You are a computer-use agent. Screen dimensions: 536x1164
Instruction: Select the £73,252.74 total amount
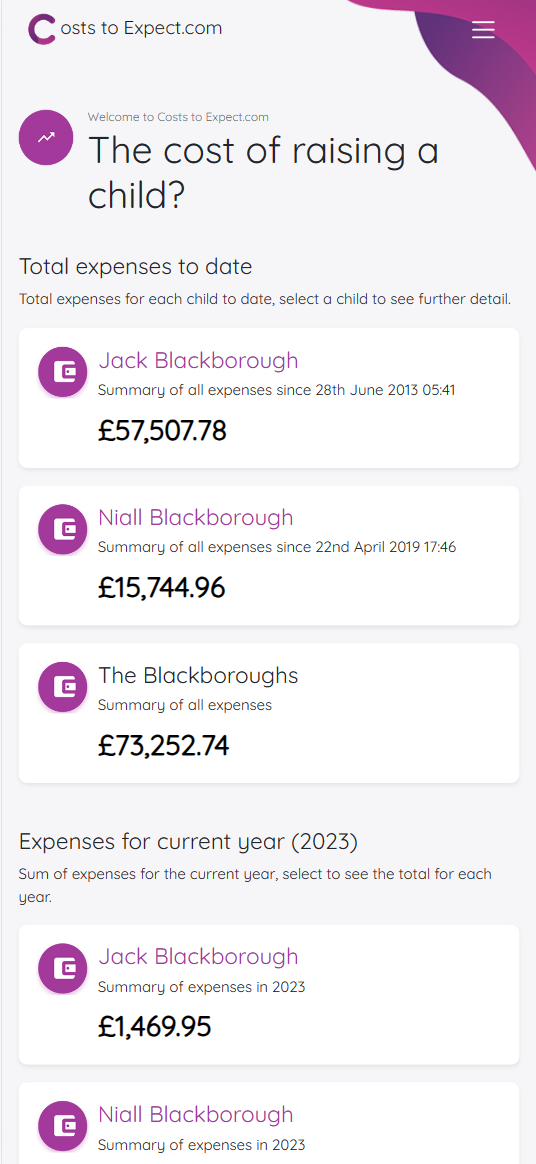point(163,745)
